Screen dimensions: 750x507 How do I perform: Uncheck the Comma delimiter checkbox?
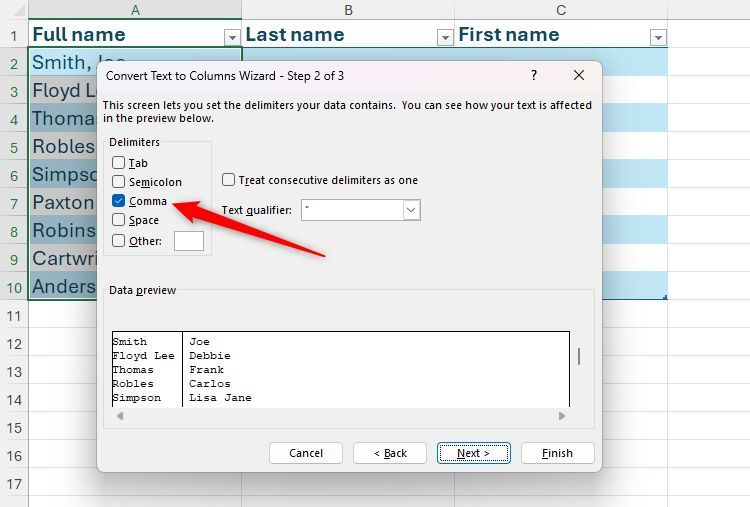point(119,201)
